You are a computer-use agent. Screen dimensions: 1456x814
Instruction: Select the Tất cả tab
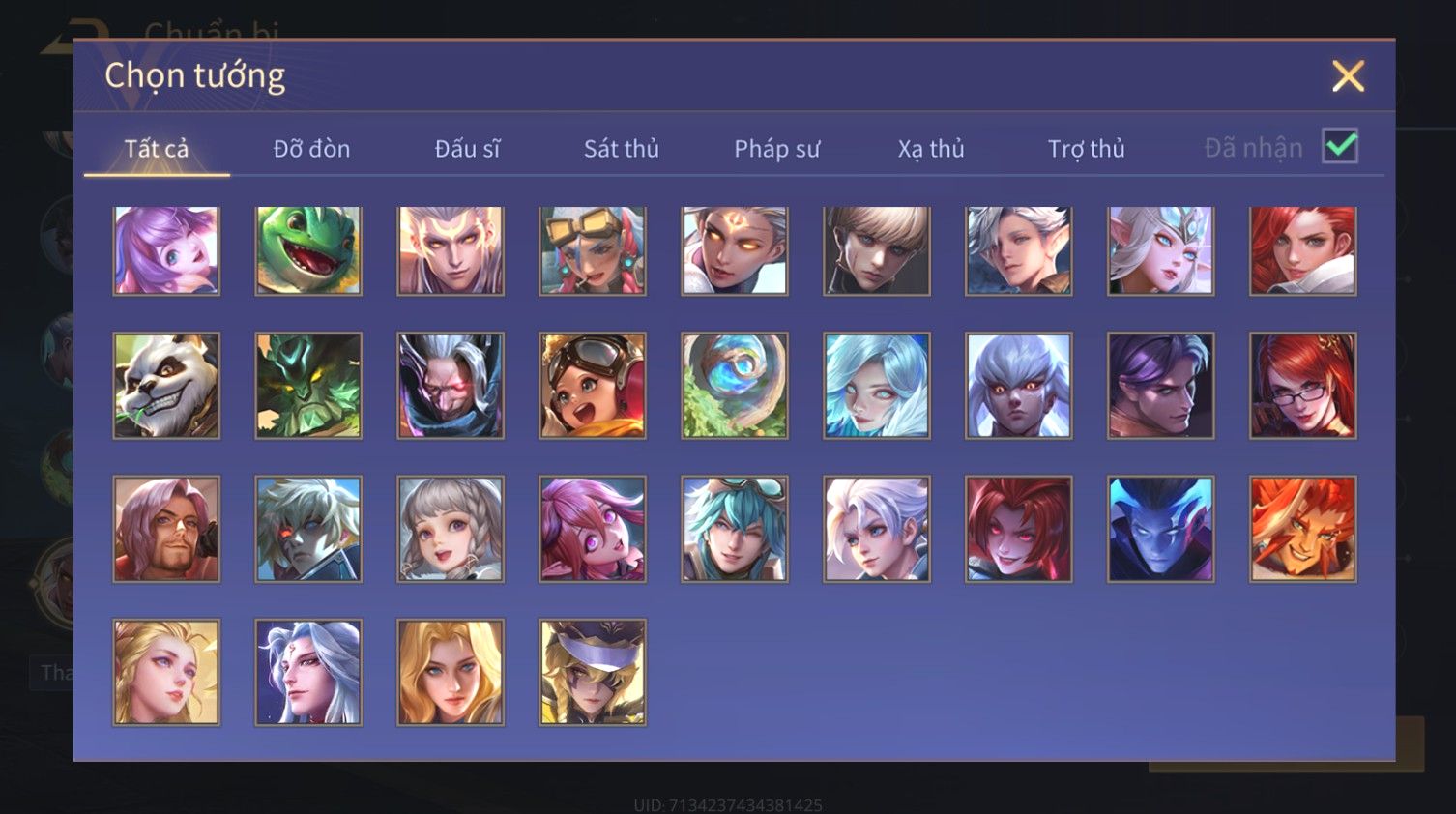[x=157, y=149]
